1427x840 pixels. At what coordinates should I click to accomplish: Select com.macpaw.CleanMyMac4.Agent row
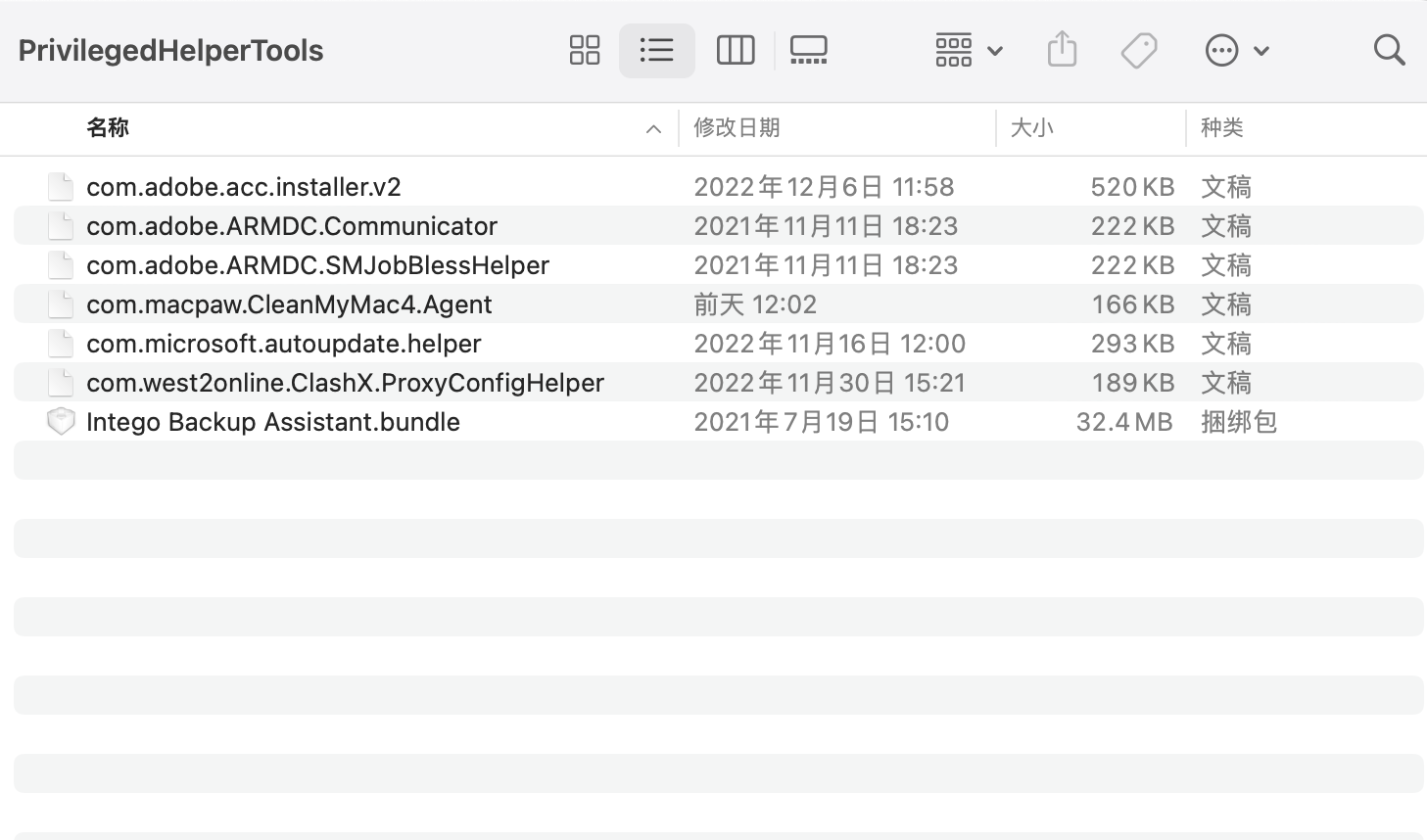pyautogui.click(x=289, y=304)
